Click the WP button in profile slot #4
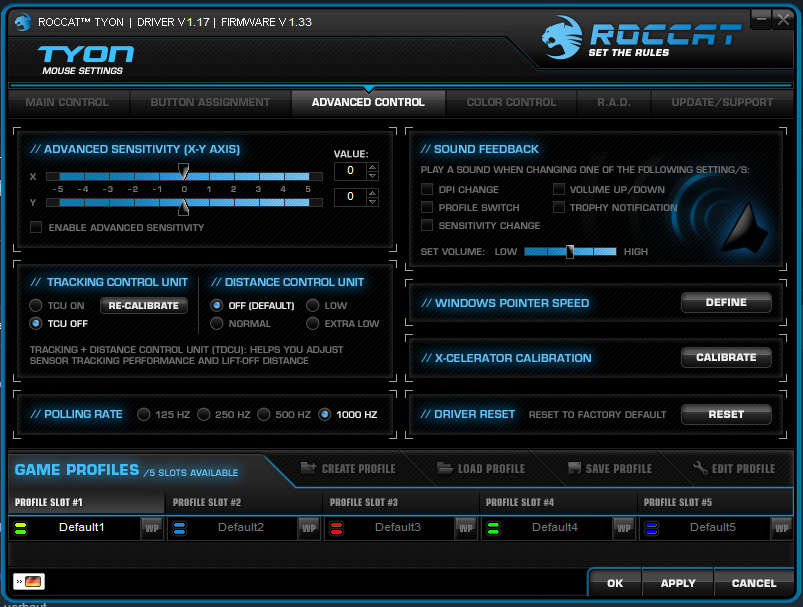 pyautogui.click(x=624, y=528)
